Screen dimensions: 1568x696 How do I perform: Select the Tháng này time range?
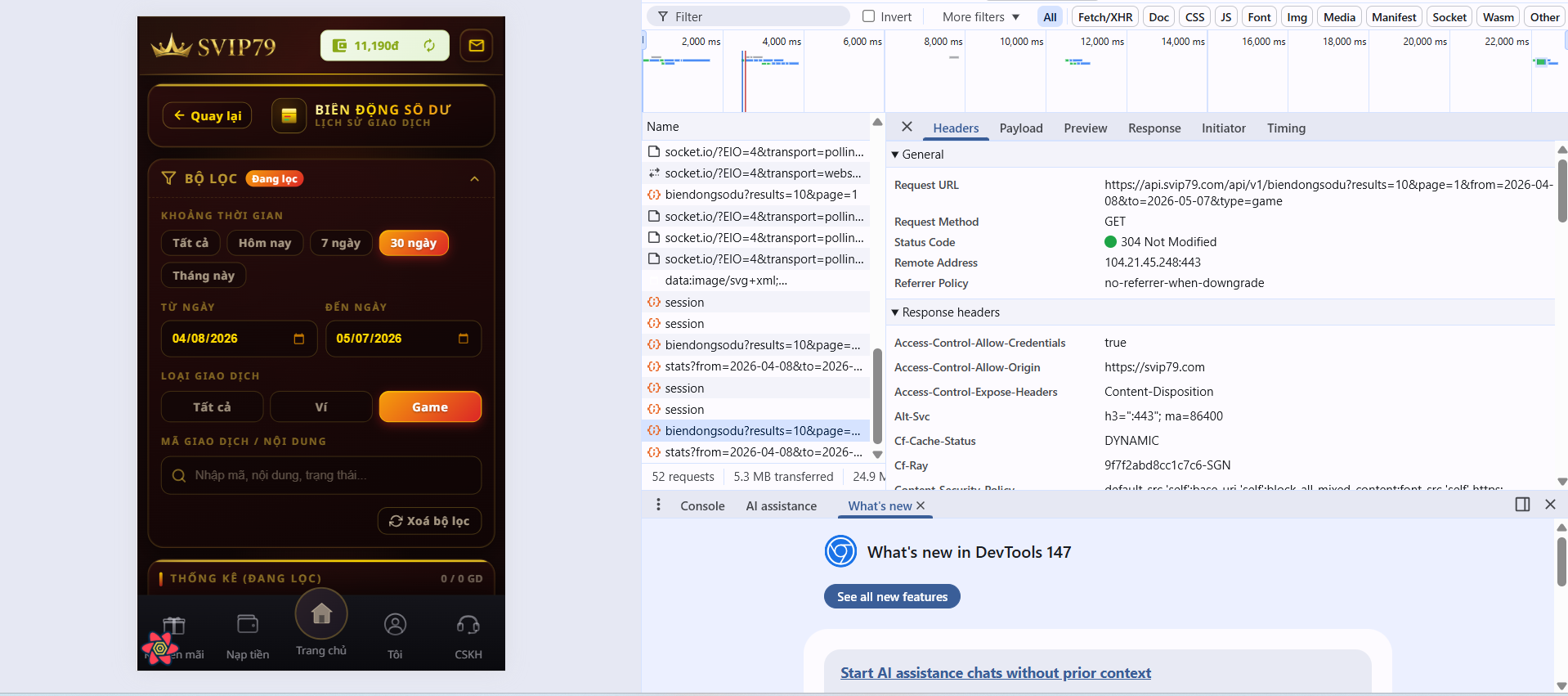coord(204,276)
